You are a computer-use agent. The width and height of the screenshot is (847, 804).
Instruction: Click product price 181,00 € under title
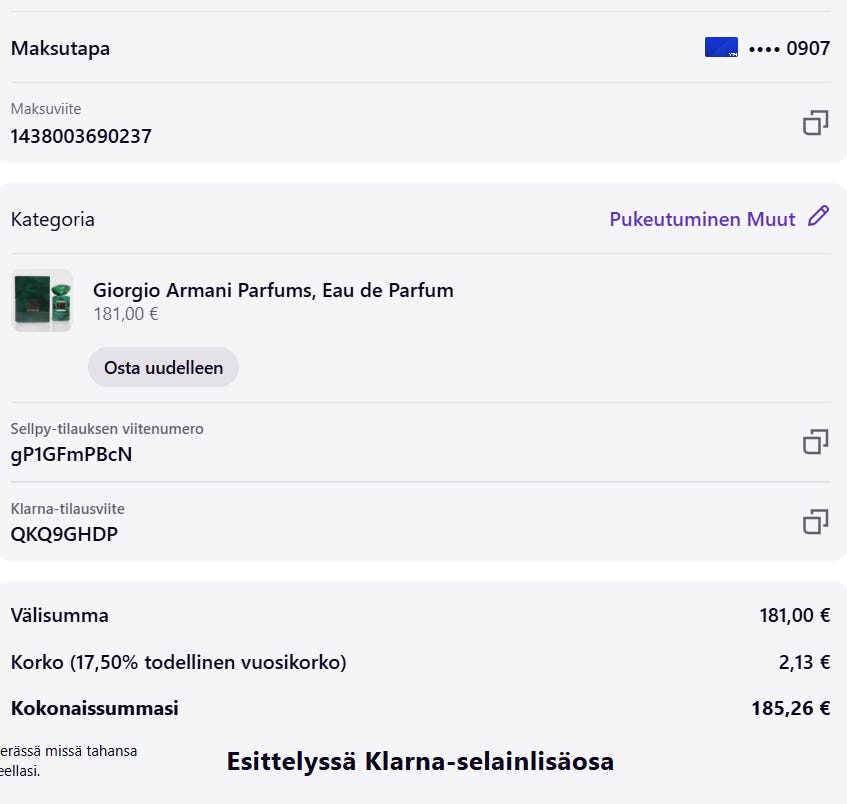pyautogui.click(x=126, y=314)
